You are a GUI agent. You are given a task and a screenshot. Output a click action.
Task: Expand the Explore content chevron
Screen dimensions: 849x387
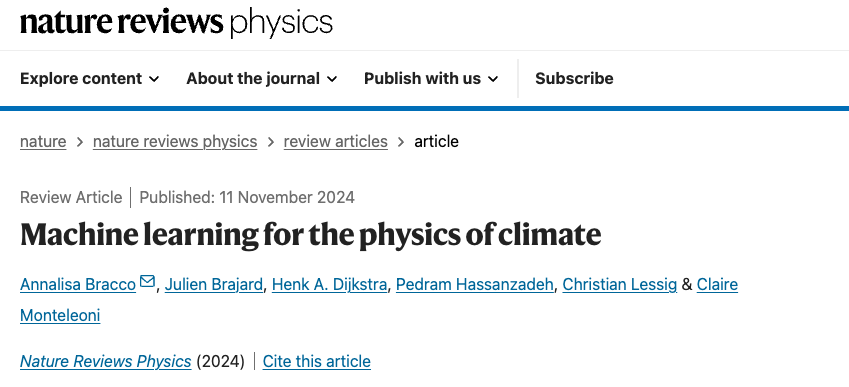click(154, 80)
